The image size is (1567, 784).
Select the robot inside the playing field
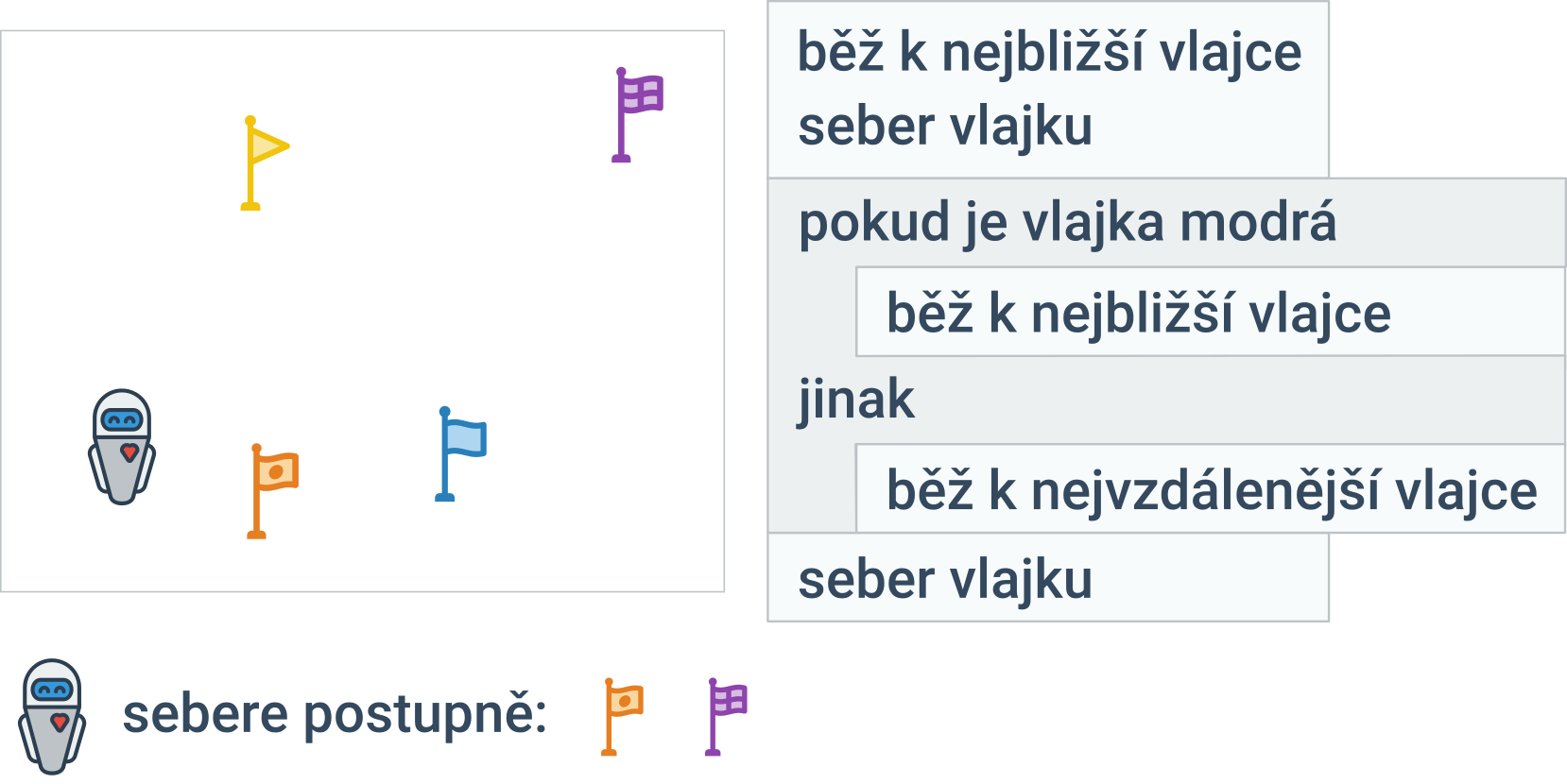coord(122,447)
